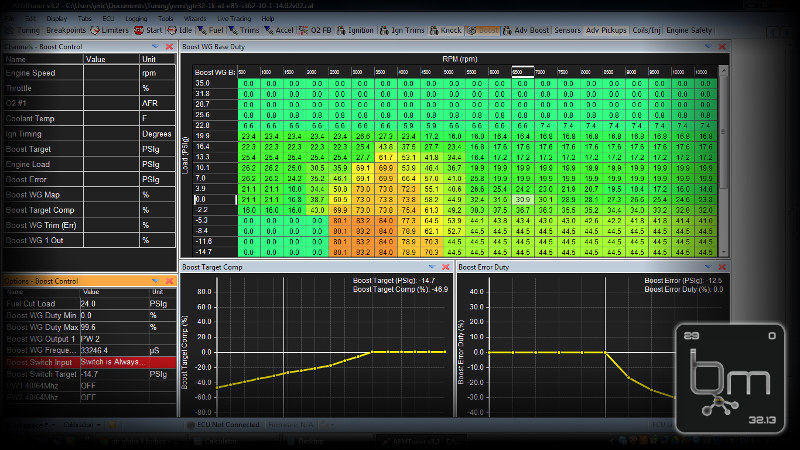Click the table vertical scrollbar up arrow

pos(723,71)
